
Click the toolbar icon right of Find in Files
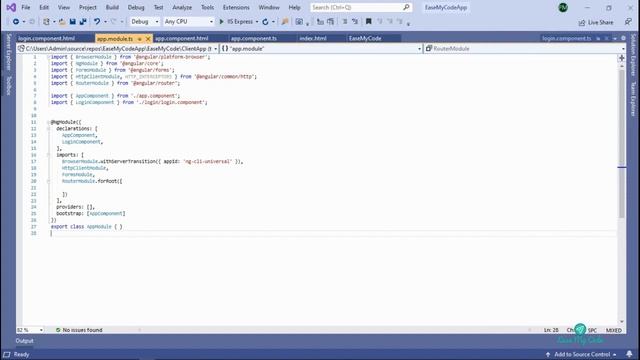click(299, 22)
